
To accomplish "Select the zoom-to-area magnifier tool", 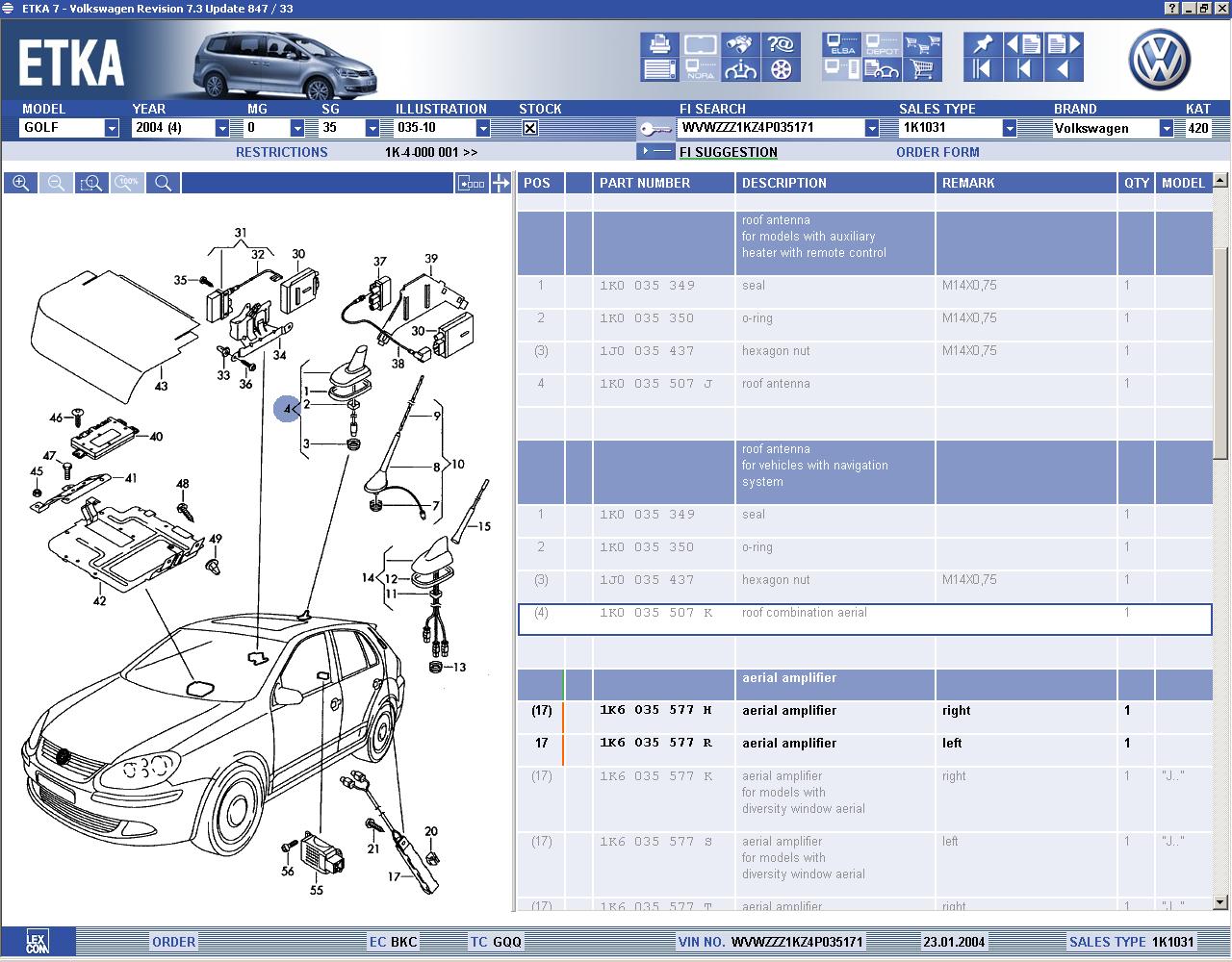I will [x=92, y=183].
